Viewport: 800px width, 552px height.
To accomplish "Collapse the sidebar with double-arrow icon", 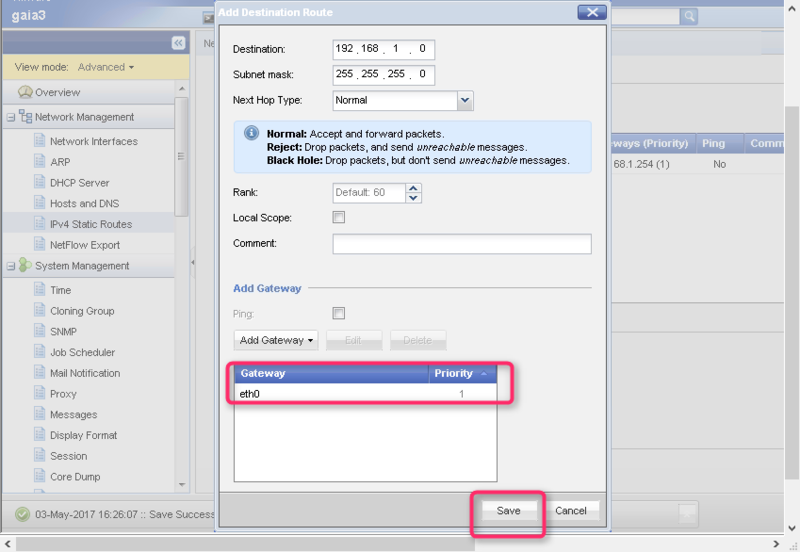I will pos(178,43).
